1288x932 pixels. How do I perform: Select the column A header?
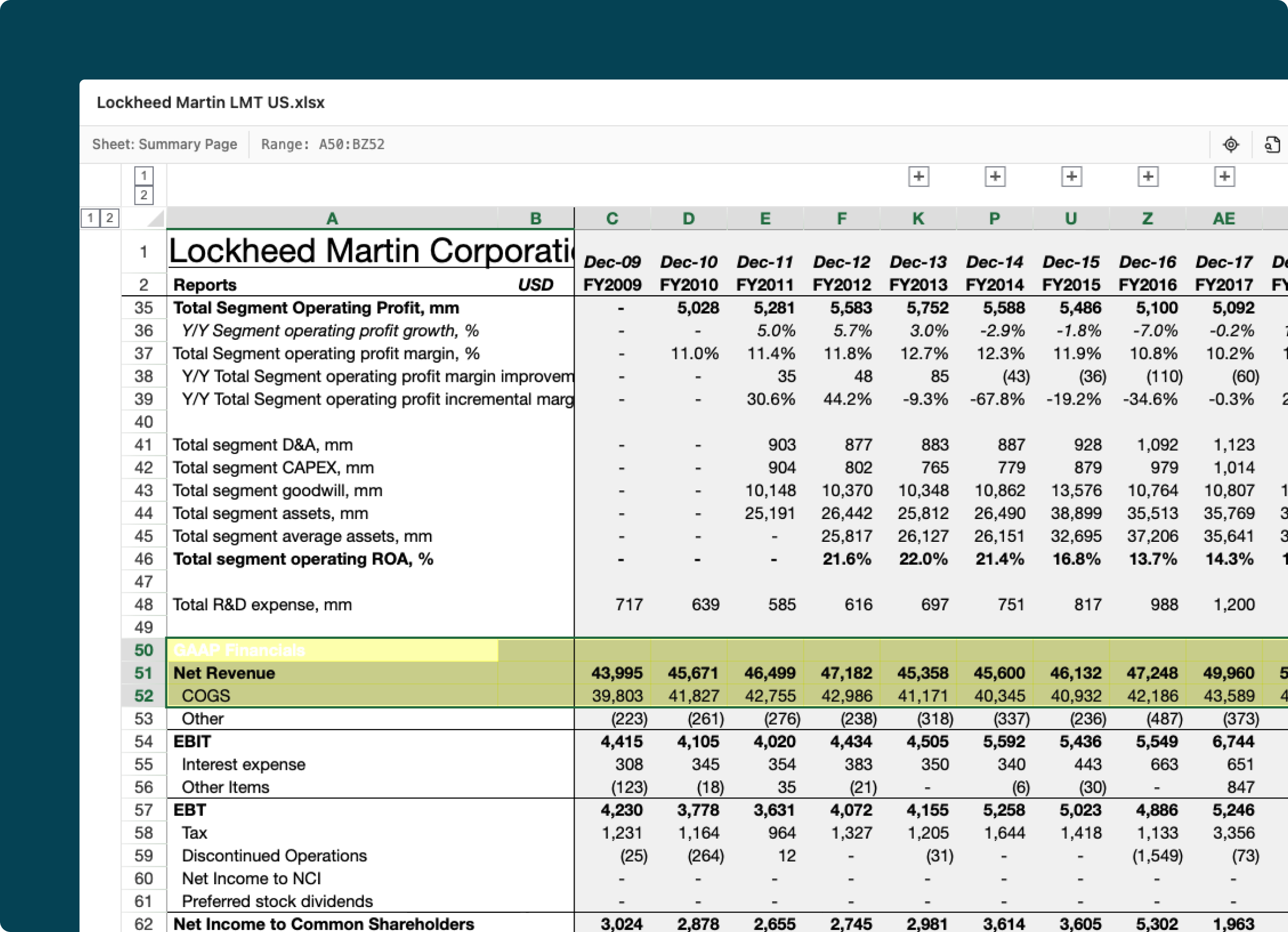pos(332,218)
